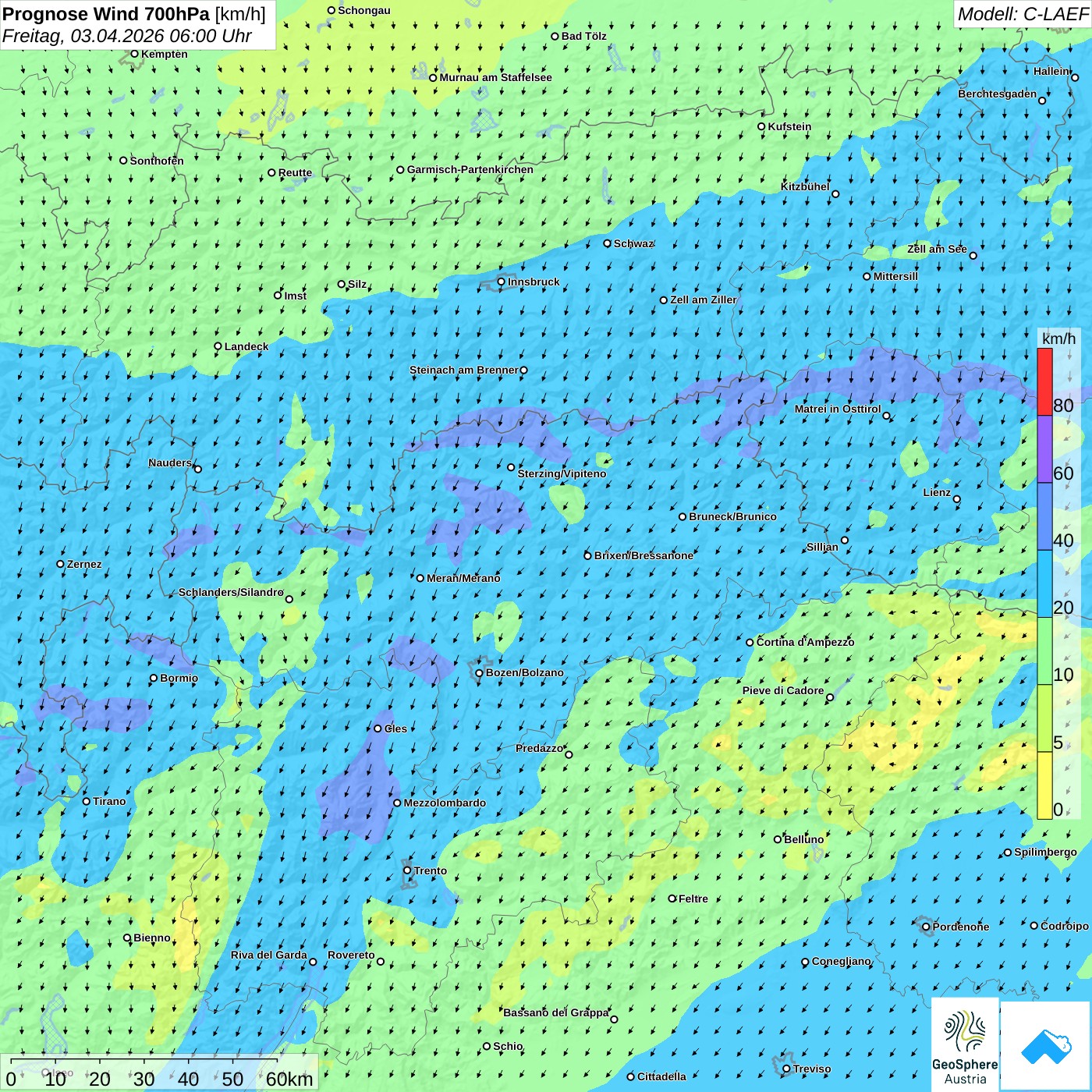1092x1092 pixels.
Task: Click the 'Nauders' label
Action: click(x=170, y=463)
